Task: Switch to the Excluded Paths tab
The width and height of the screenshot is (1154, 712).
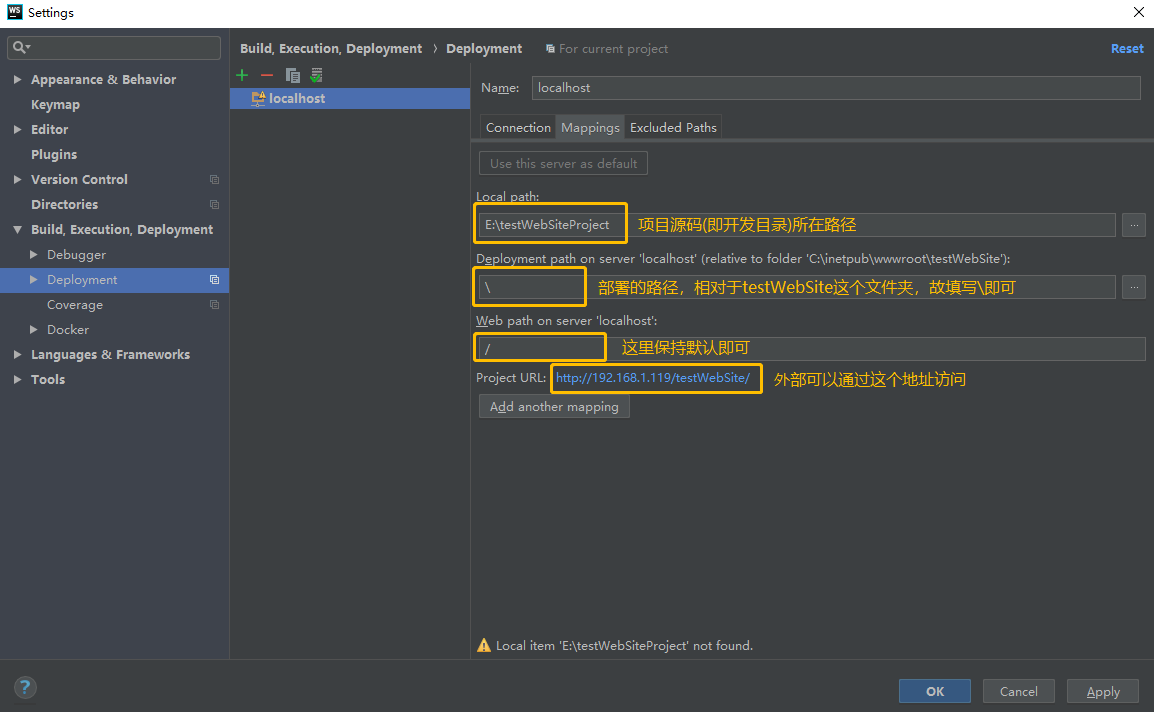Action: (673, 127)
